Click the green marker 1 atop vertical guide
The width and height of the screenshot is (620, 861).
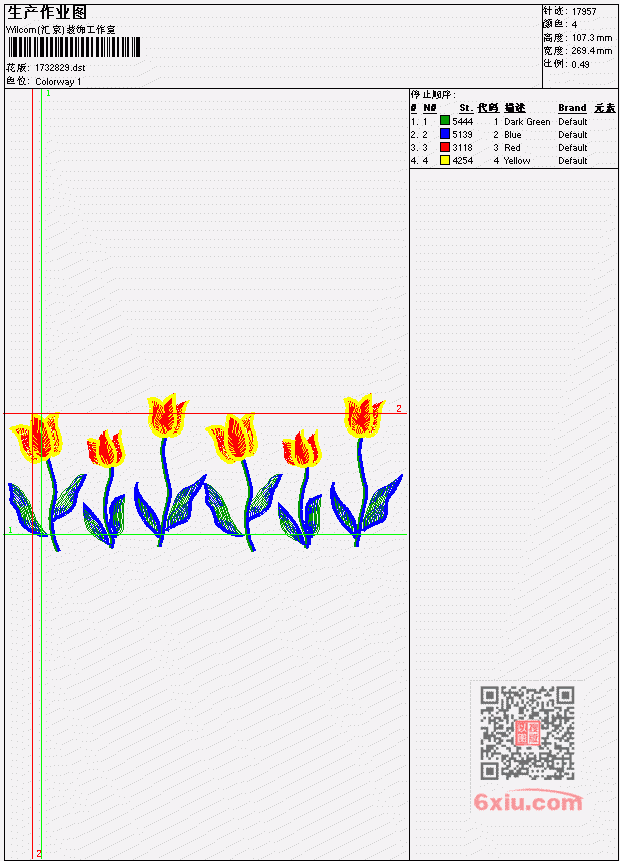pyautogui.click(x=48, y=94)
